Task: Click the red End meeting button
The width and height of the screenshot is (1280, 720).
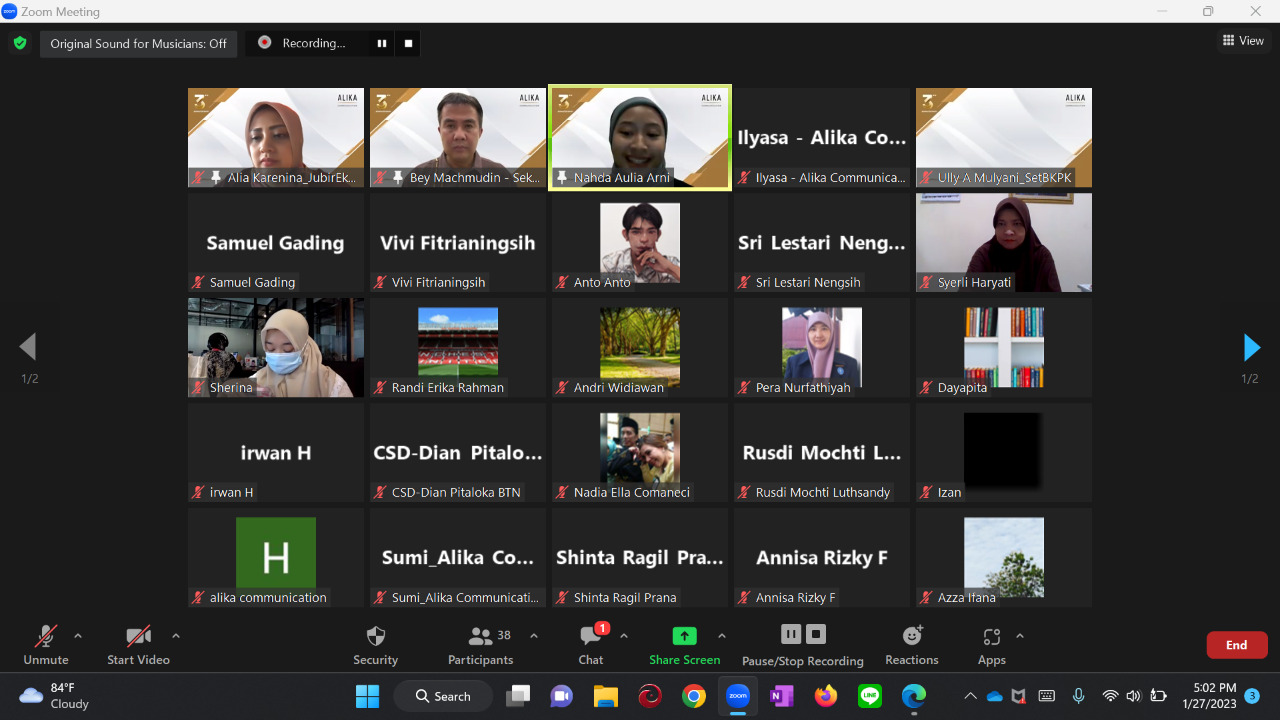Action: 1236,645
